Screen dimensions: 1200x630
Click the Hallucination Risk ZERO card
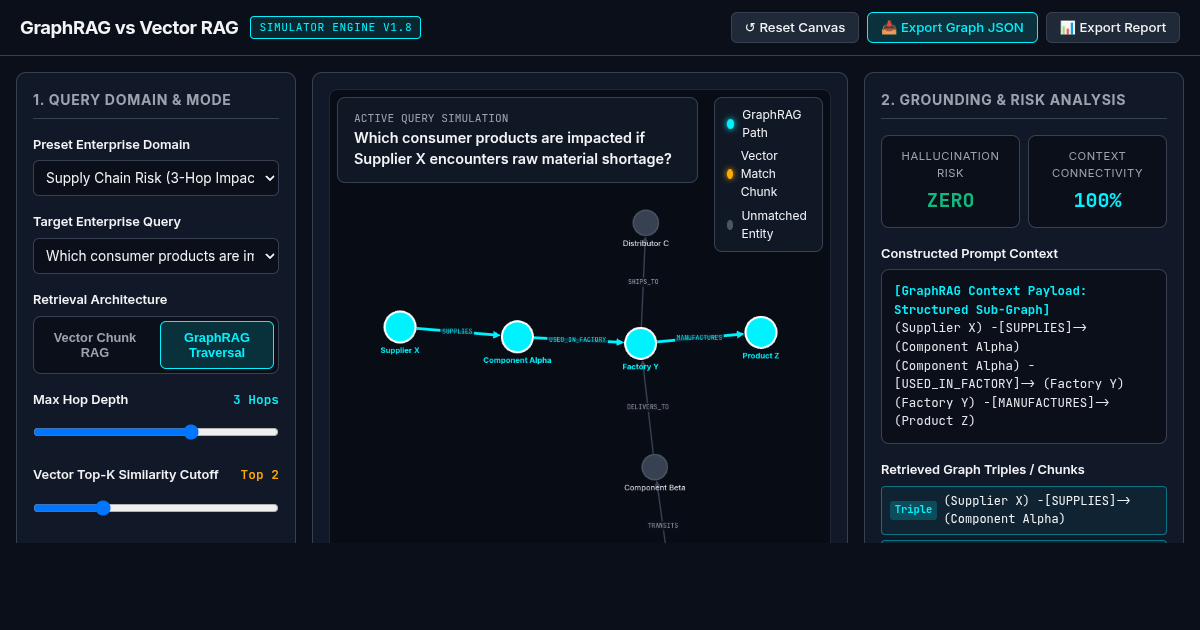pyautogui.click(x=950, y=181)
